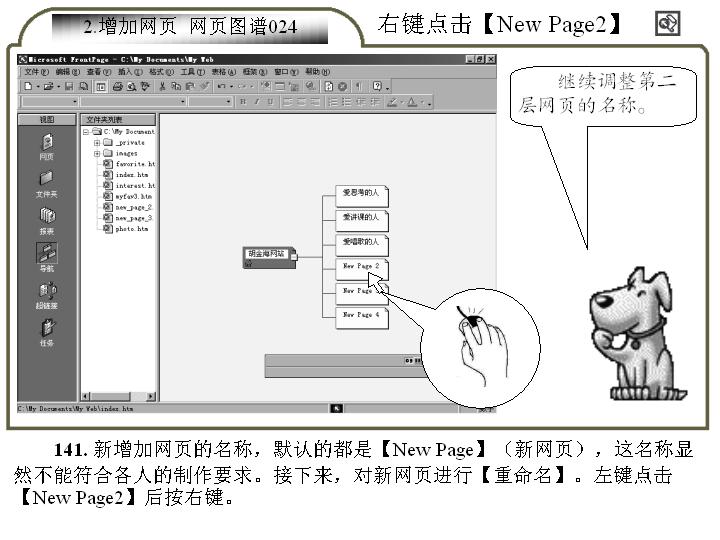The width and height of the screenshot is (720, 540).
Task: Click the 胡金海网站 home page node
Action: [x=269, y=257]
